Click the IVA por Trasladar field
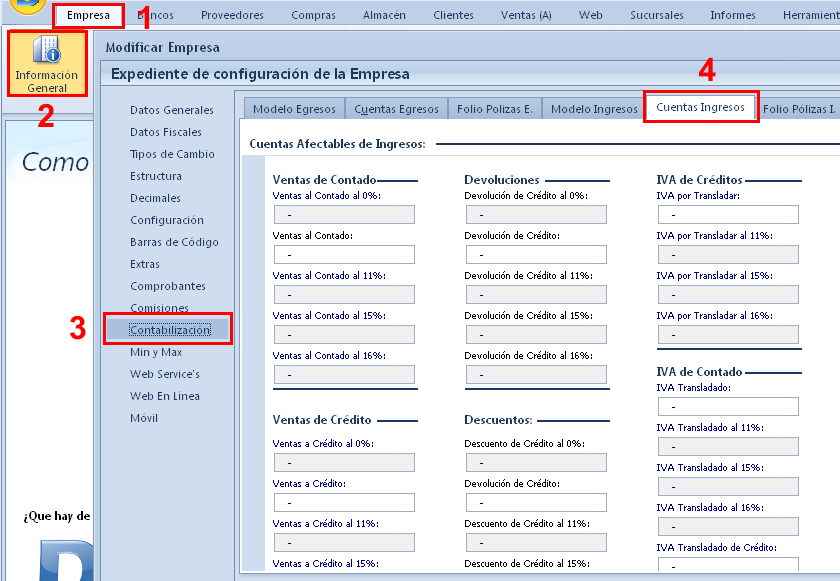 (728, 214)
